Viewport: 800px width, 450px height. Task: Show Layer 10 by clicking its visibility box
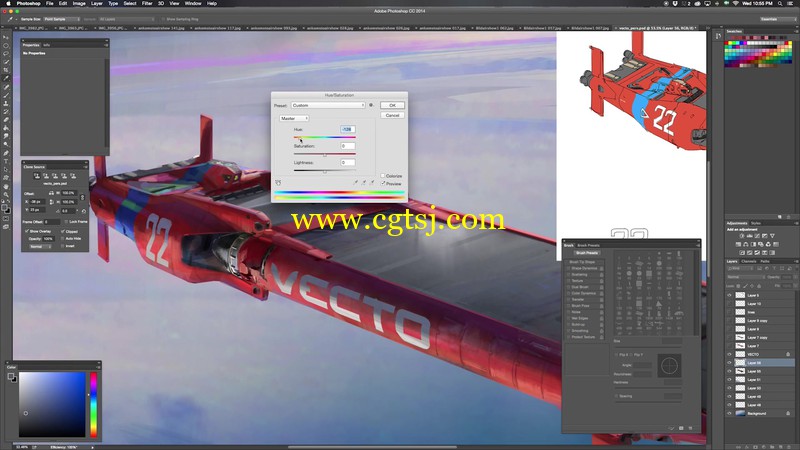pyautogui.click(x=729, y=304)
